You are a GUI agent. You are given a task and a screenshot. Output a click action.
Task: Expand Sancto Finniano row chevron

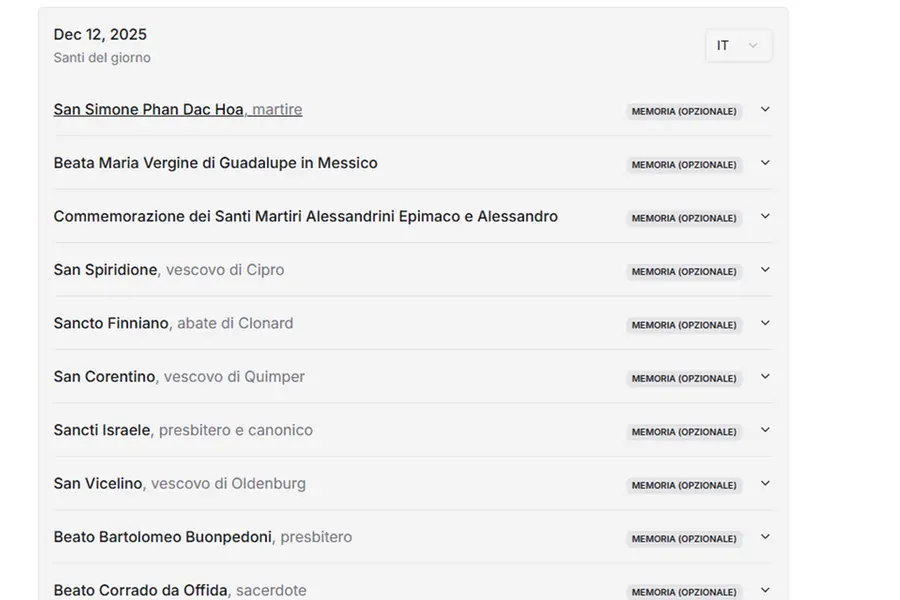click(x=765, y=324)
